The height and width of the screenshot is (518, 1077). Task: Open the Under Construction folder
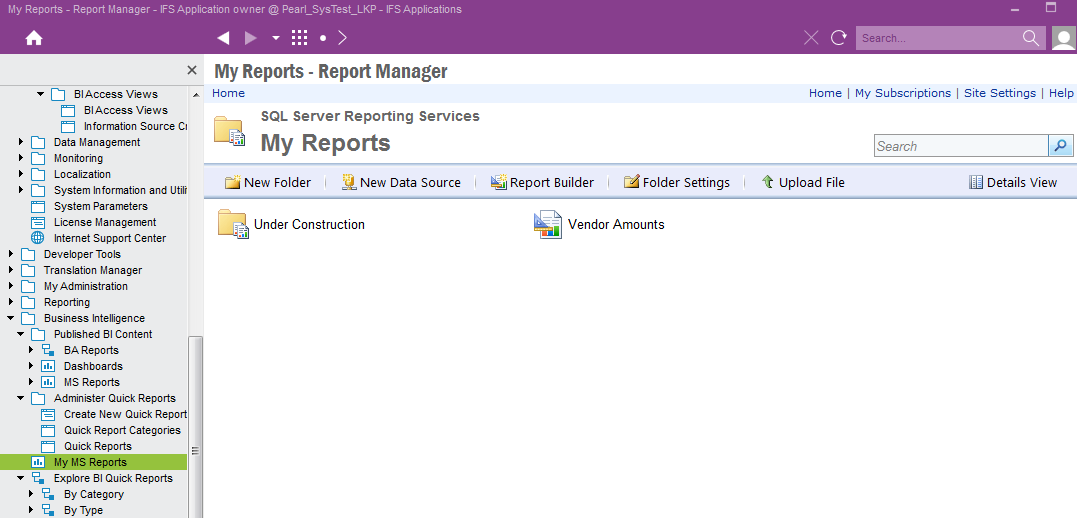(x=308, y=225)
